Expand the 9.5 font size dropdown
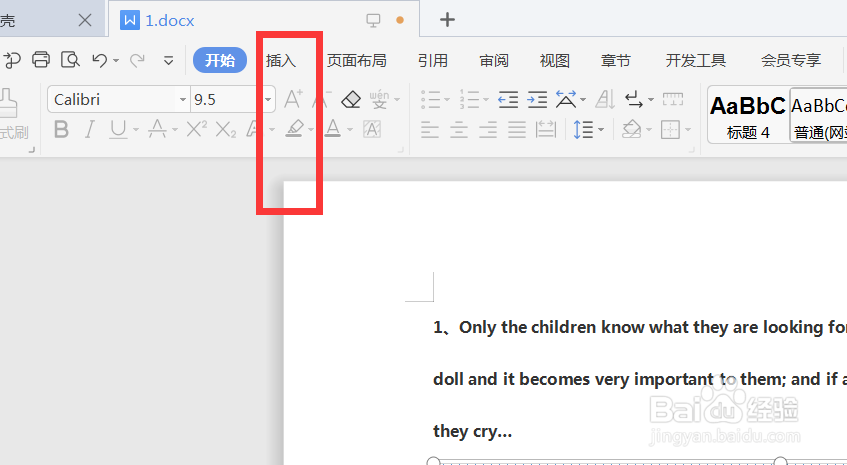This screenshot has height=465, width=847. [x=268, y=100]
